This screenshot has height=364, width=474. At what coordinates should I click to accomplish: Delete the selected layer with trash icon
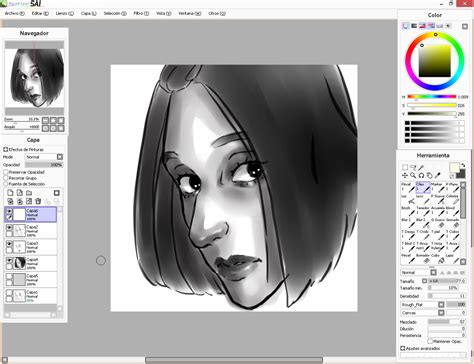pyautogui.click(x=38, y=201)
